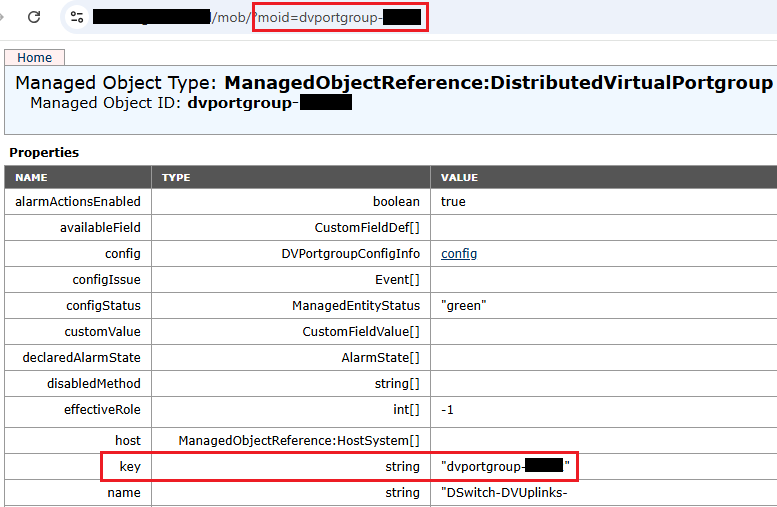This screenshot has width=777, height=507.
Task: Click the browser reload button
Action: click(34, 17)
